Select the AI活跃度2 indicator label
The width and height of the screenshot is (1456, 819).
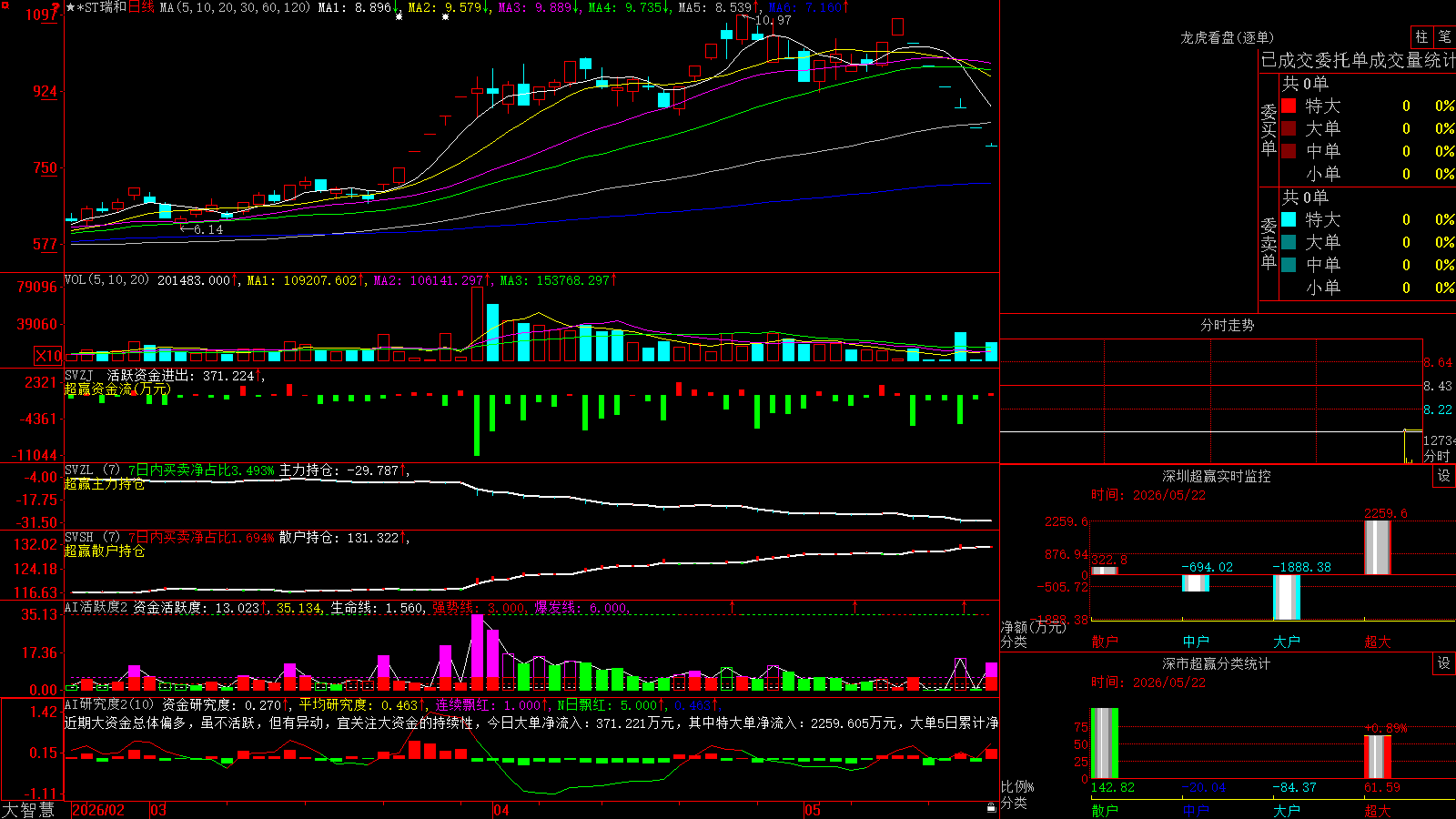(x=96, y=607)
